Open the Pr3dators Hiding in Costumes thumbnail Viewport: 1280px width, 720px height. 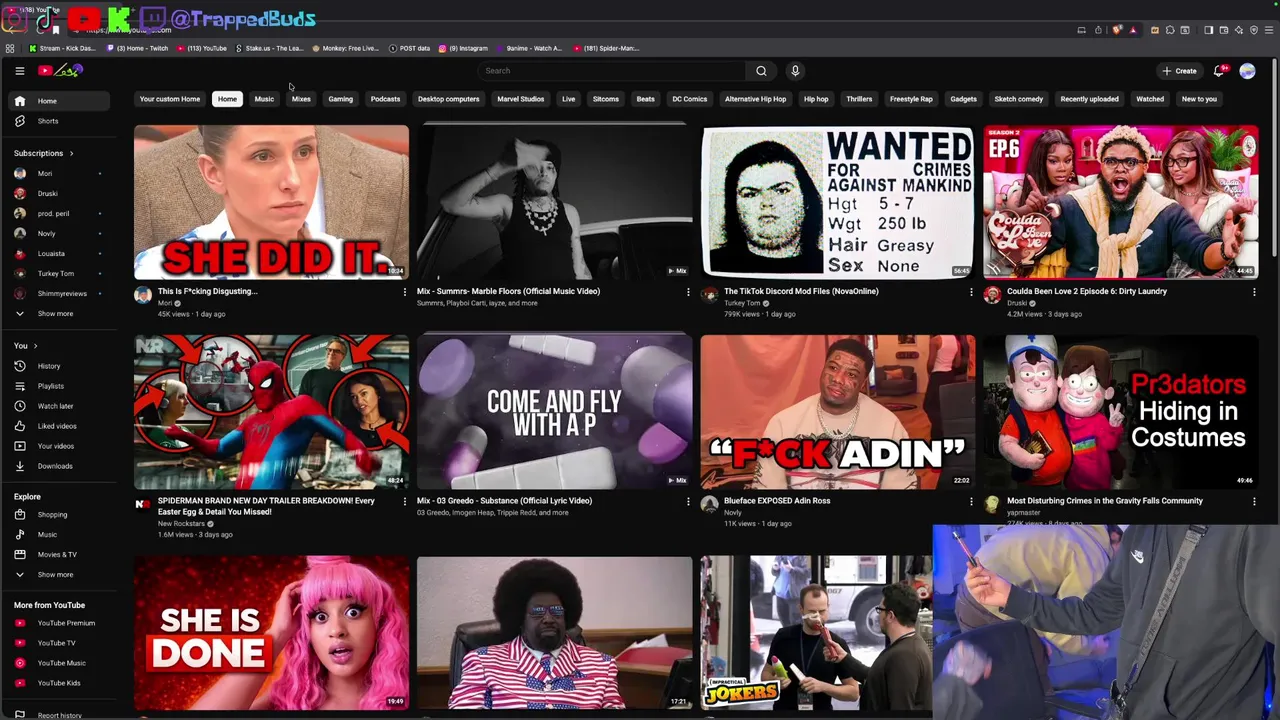pyautogui.click(x=1120, y=412)
